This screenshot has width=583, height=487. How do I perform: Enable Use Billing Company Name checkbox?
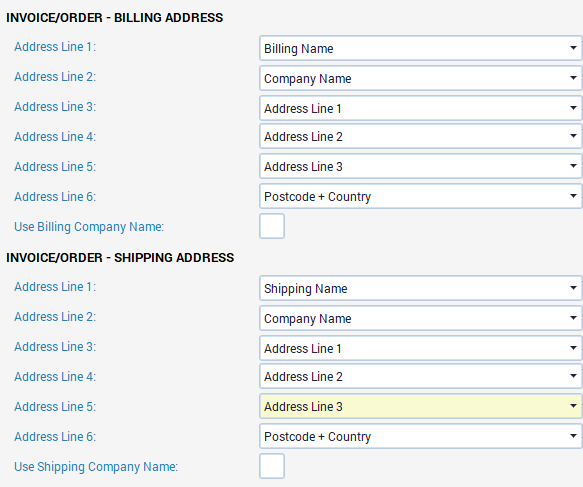pos(272,226)
